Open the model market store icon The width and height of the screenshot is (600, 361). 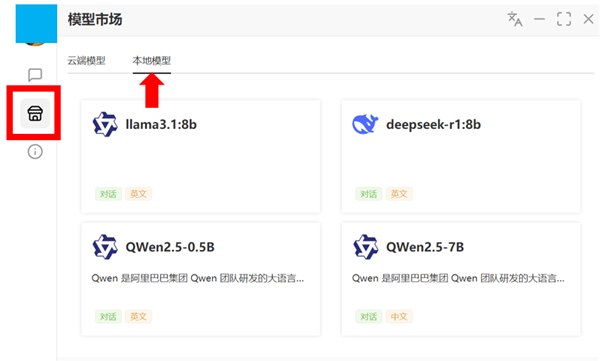pos(35,113)
